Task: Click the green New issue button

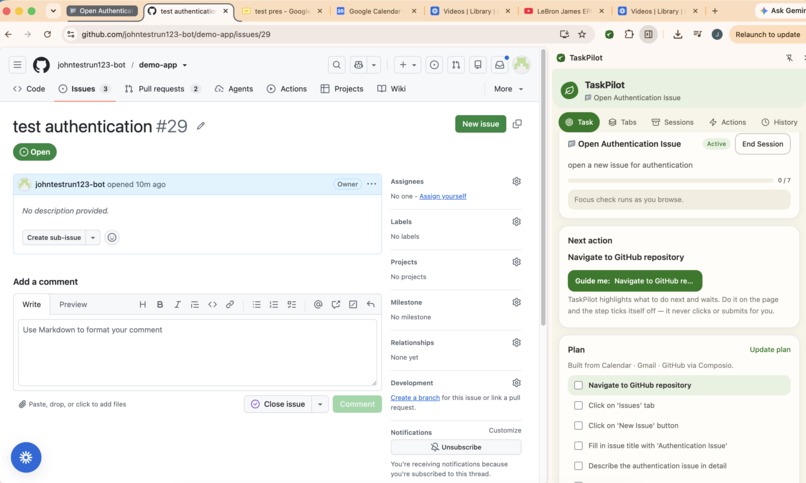Action: [x=481, y=124]
